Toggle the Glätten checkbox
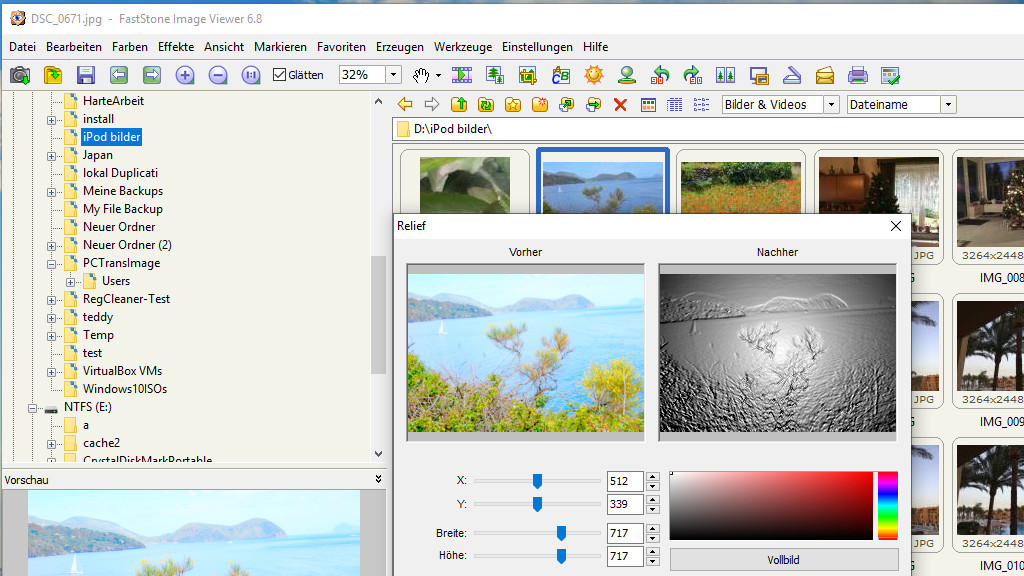This screenshot has height=576, width=1024. [x=280, y=75]
